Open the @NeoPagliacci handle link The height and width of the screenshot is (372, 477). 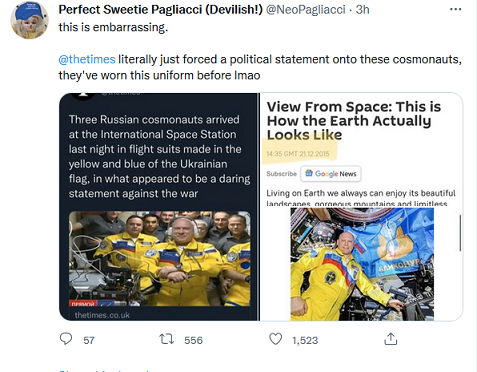click(x=305, y=10)
